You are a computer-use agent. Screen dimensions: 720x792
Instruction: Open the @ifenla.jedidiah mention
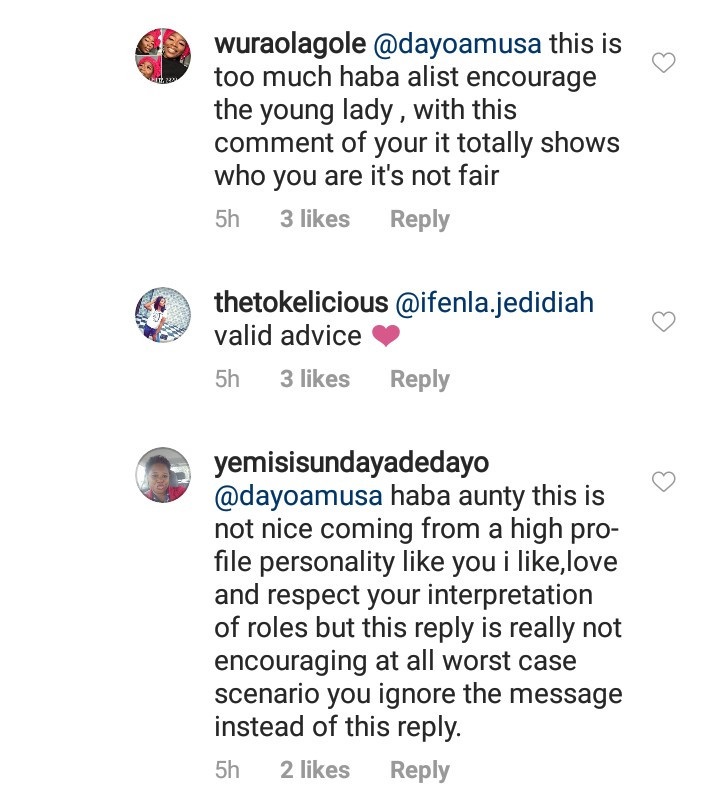pos(494,302)
